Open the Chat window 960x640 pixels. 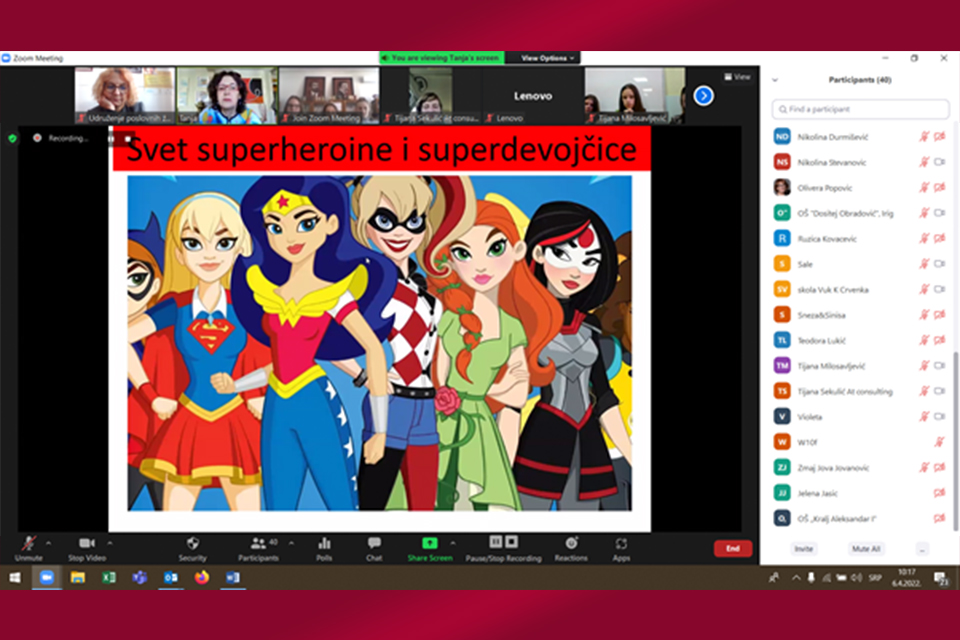click(x=374, y=543)
